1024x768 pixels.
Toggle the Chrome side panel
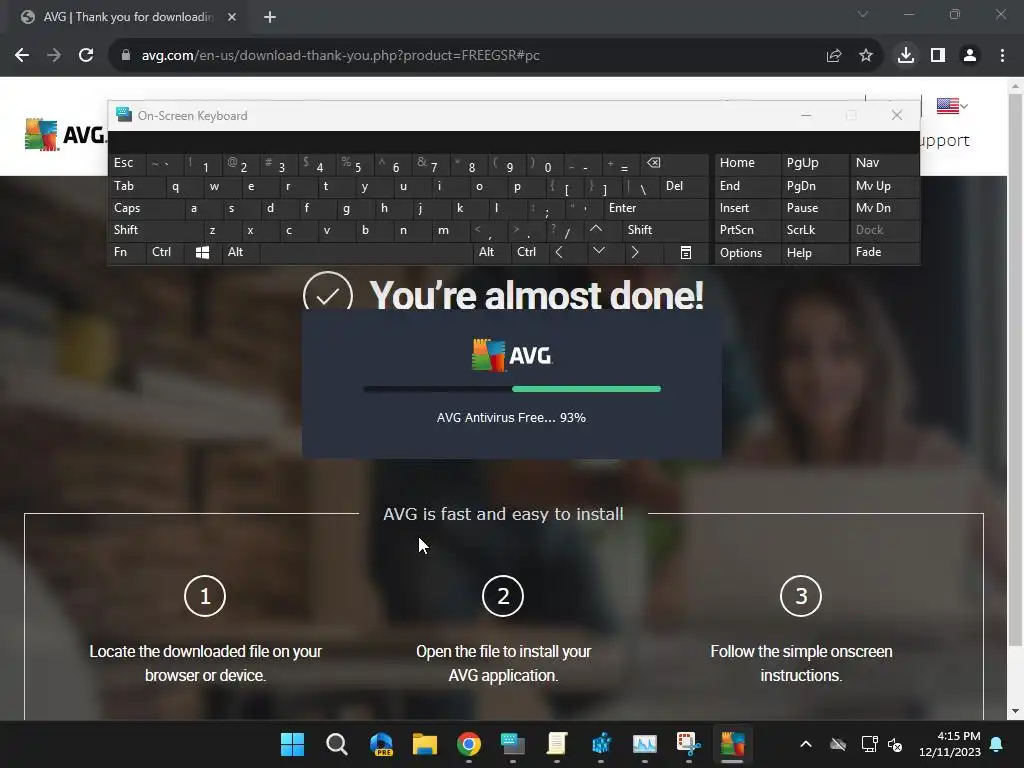click(x=938, y=56)
